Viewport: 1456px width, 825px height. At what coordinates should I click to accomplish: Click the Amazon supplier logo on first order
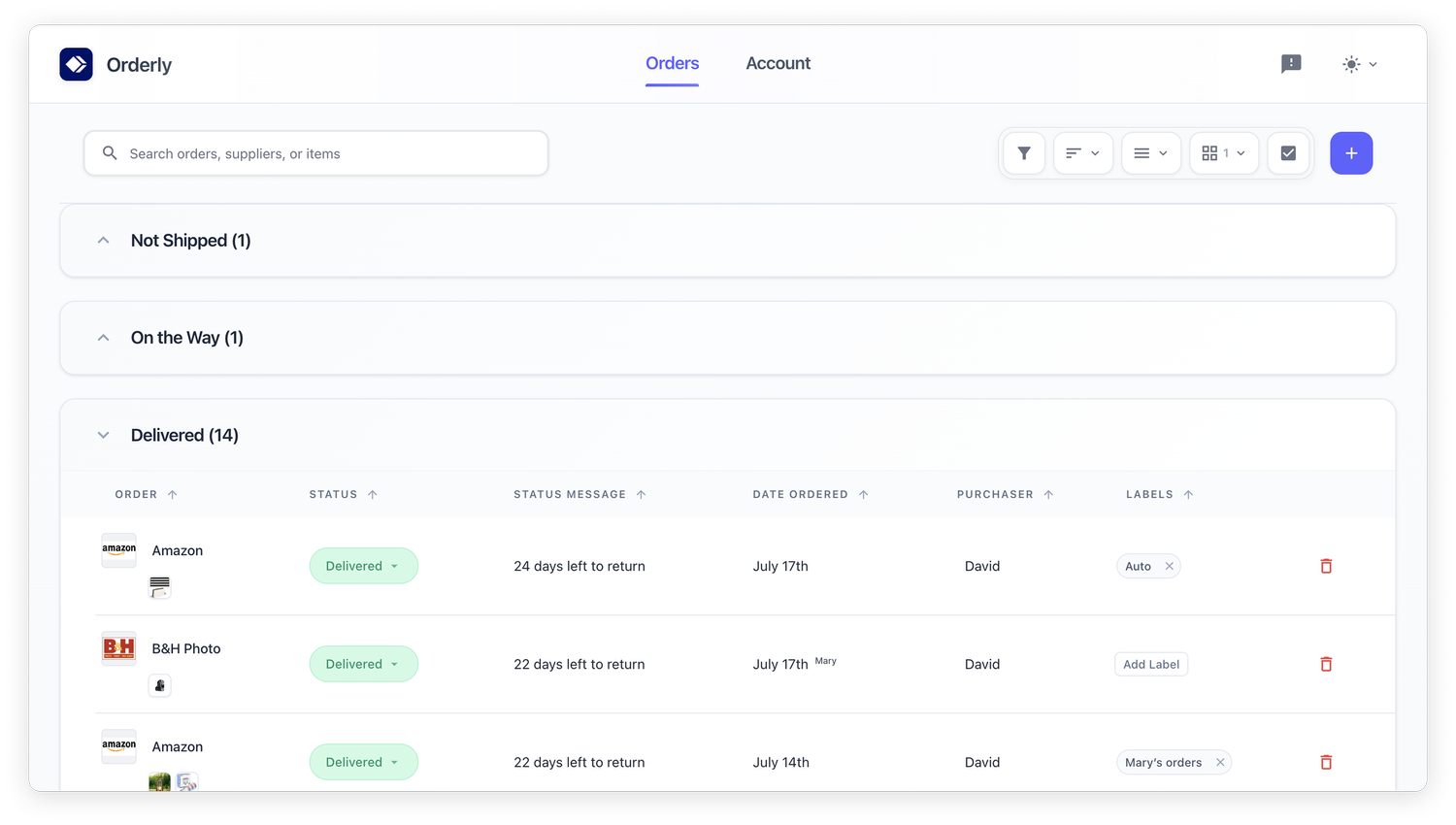click(118, 548)
